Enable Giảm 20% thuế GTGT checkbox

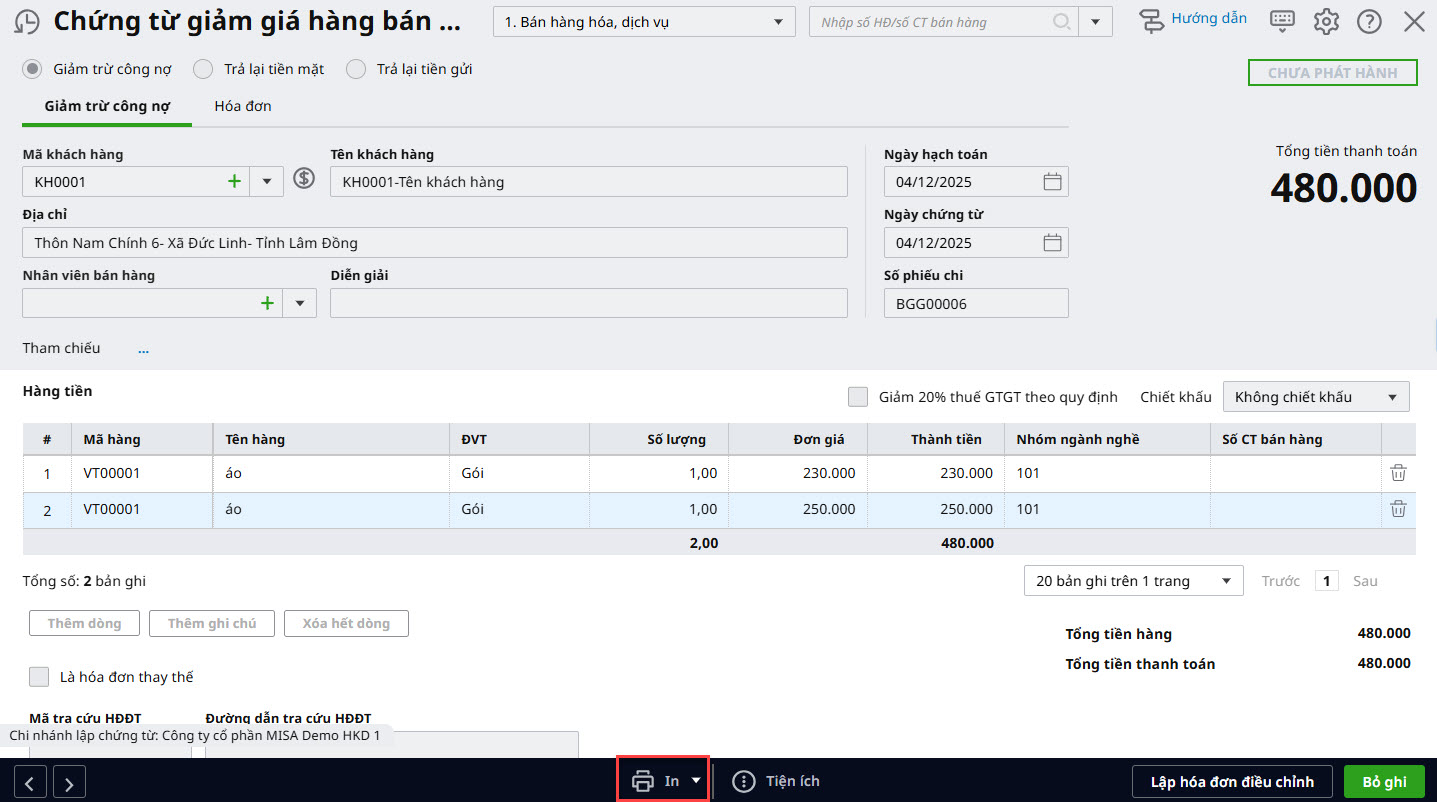[x=858, y=397]
